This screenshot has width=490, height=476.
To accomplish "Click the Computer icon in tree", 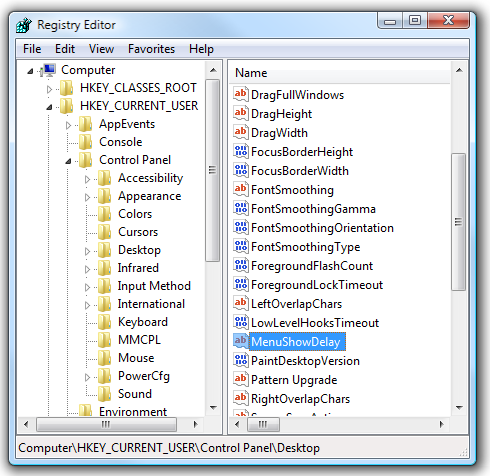I will click(48, 70).
